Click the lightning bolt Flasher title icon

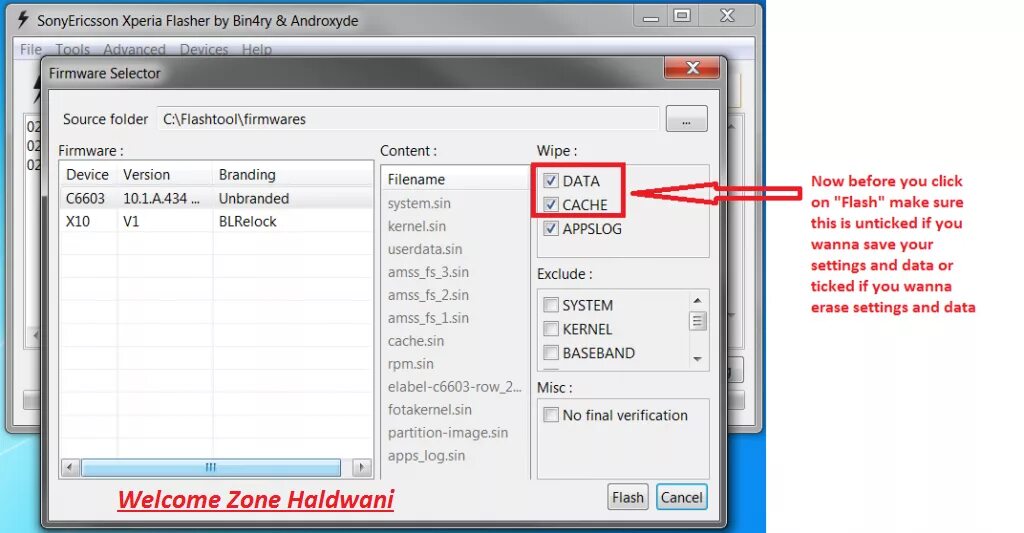pyautogui.click(x=23, y=20)
